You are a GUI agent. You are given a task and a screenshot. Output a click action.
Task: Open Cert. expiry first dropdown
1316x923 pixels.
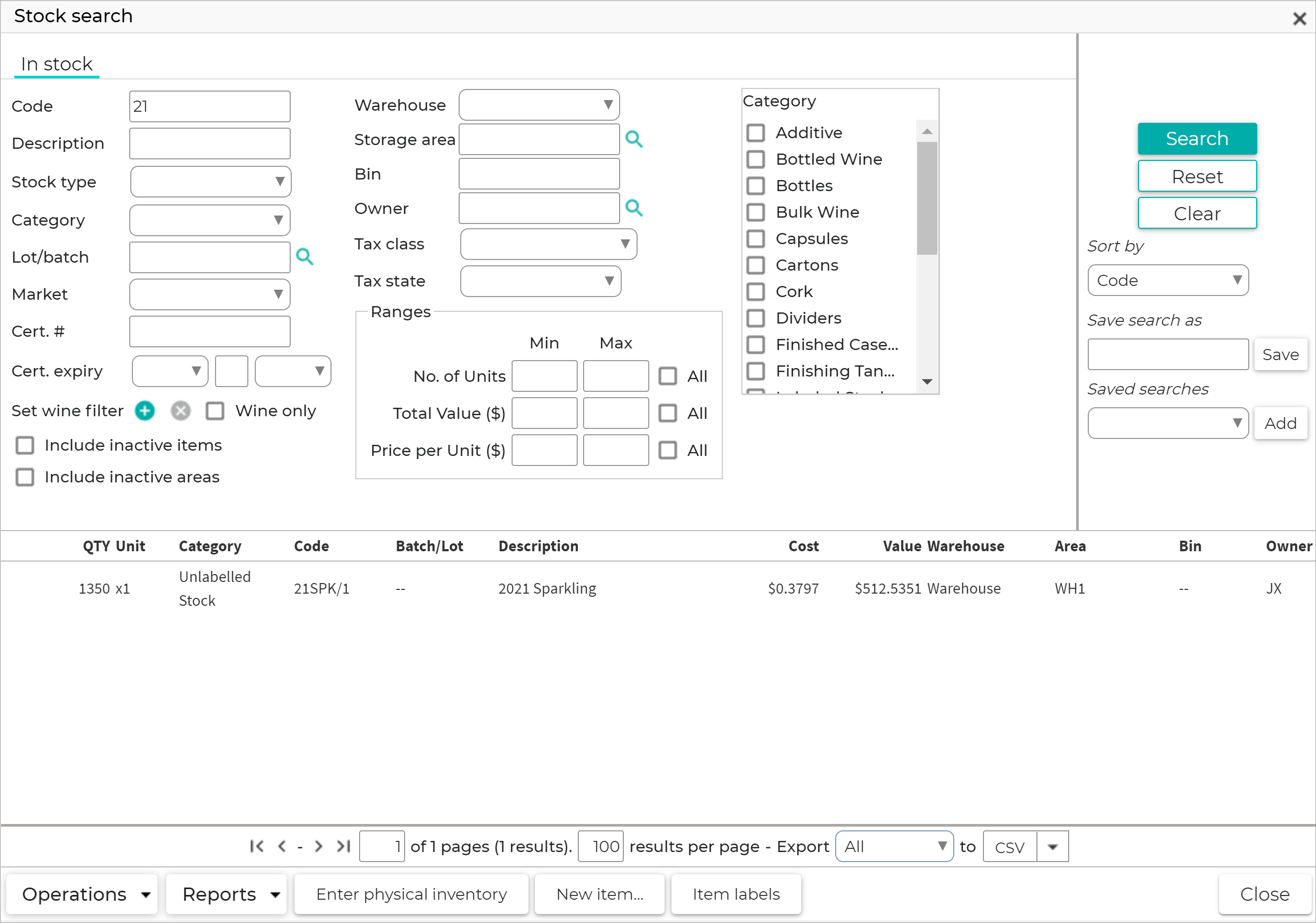tap(169, 371)
